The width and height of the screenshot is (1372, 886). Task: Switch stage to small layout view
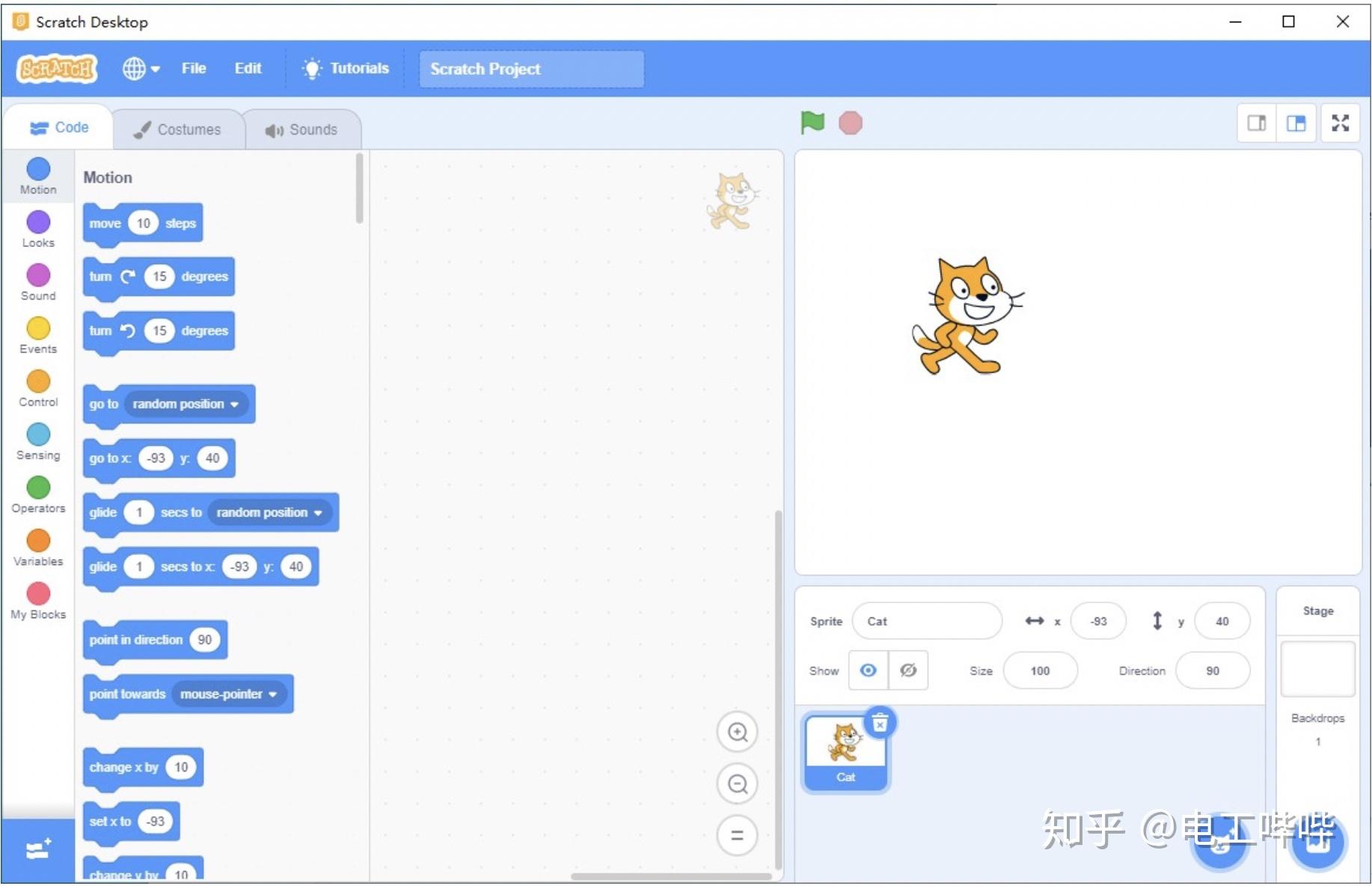[1256, 123]
